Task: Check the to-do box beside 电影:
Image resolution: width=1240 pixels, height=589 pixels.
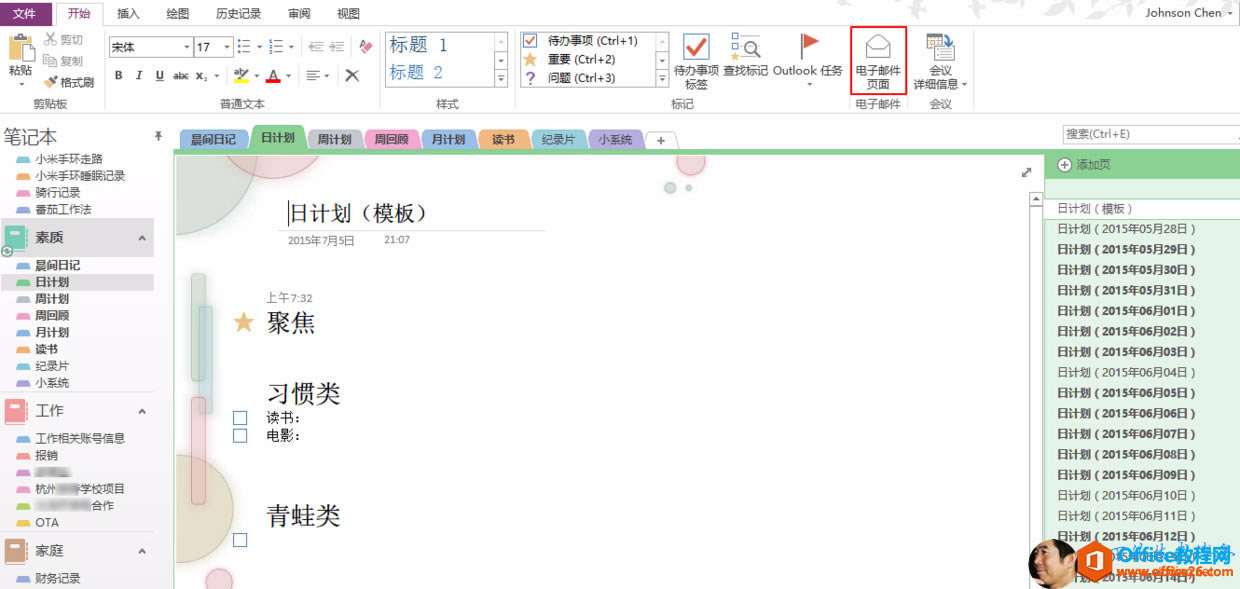Action: pos(240,436)
